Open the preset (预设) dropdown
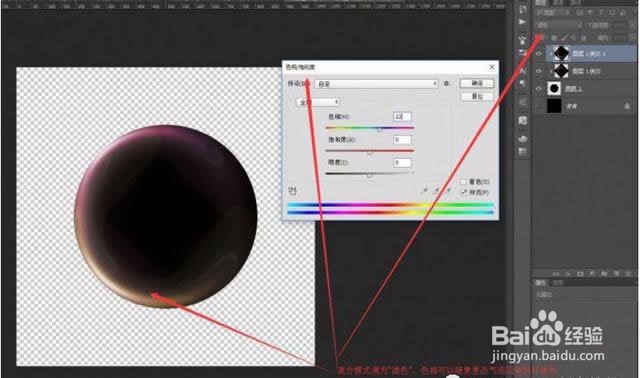Screen dimensions: 640x378 pyautogui.click(x=376, y=84)
